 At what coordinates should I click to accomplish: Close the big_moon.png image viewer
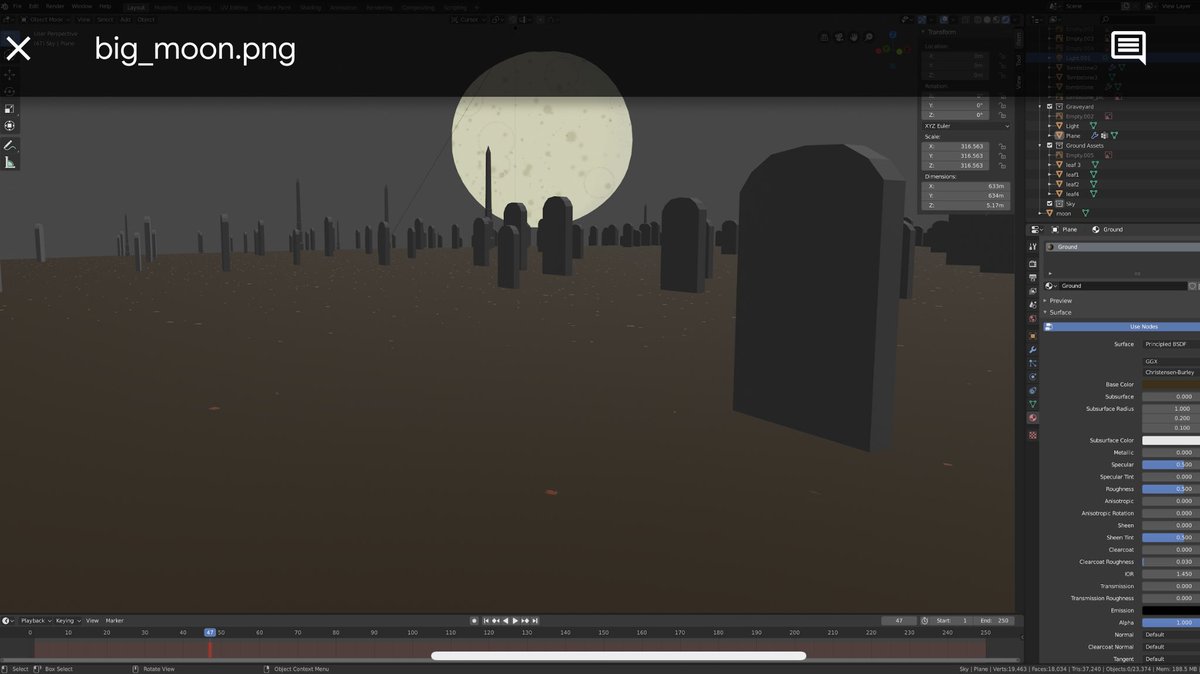click(18, 48)
